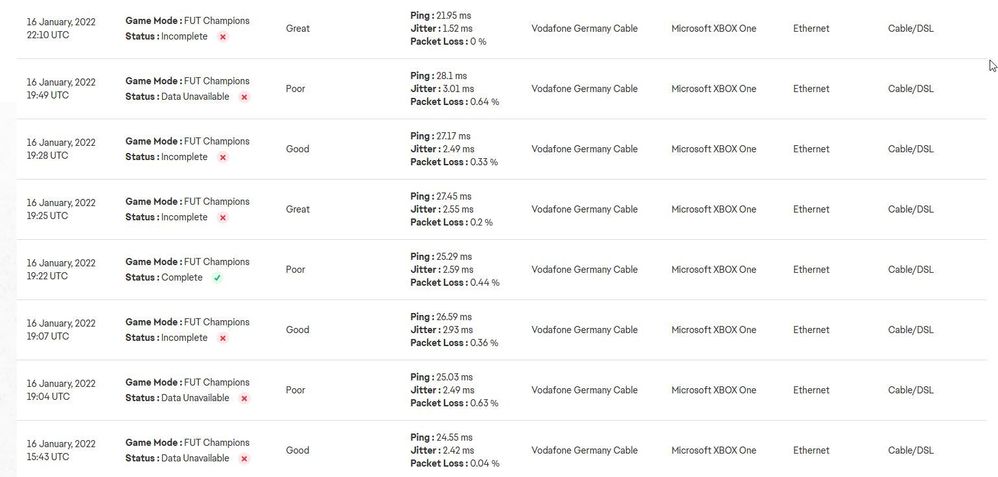This screenshot has height=477, width=998.
Task: Click Packet Loss 0.04 % value
Action: (484, 464)
